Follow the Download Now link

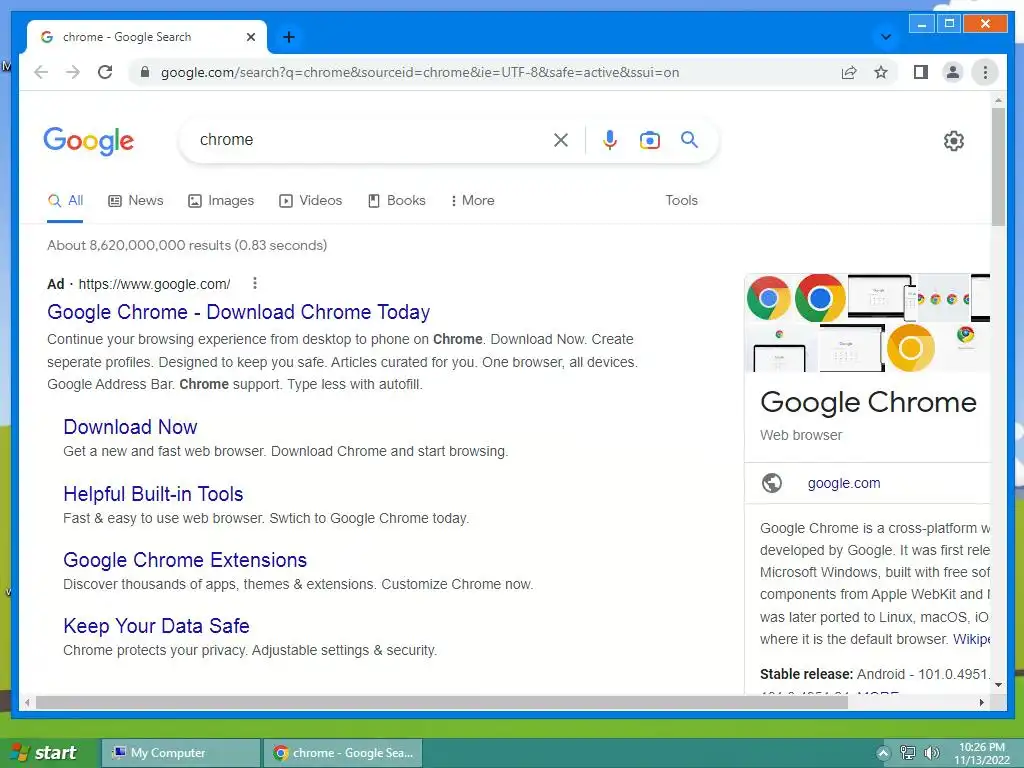tap(130, 427)
